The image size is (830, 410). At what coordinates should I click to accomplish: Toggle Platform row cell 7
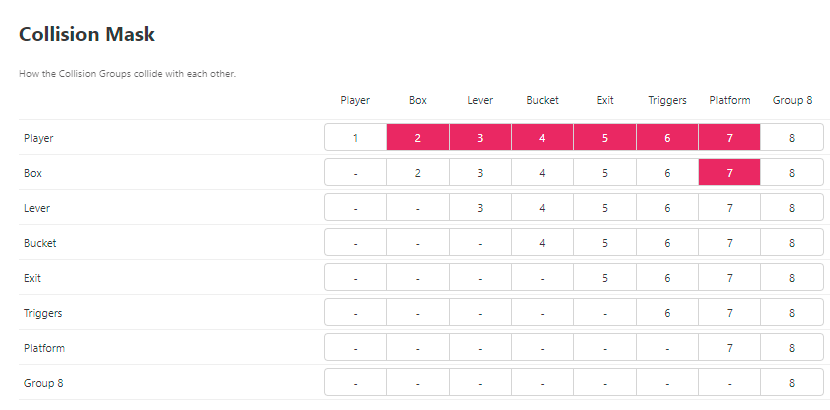click(x=730, y=348)
